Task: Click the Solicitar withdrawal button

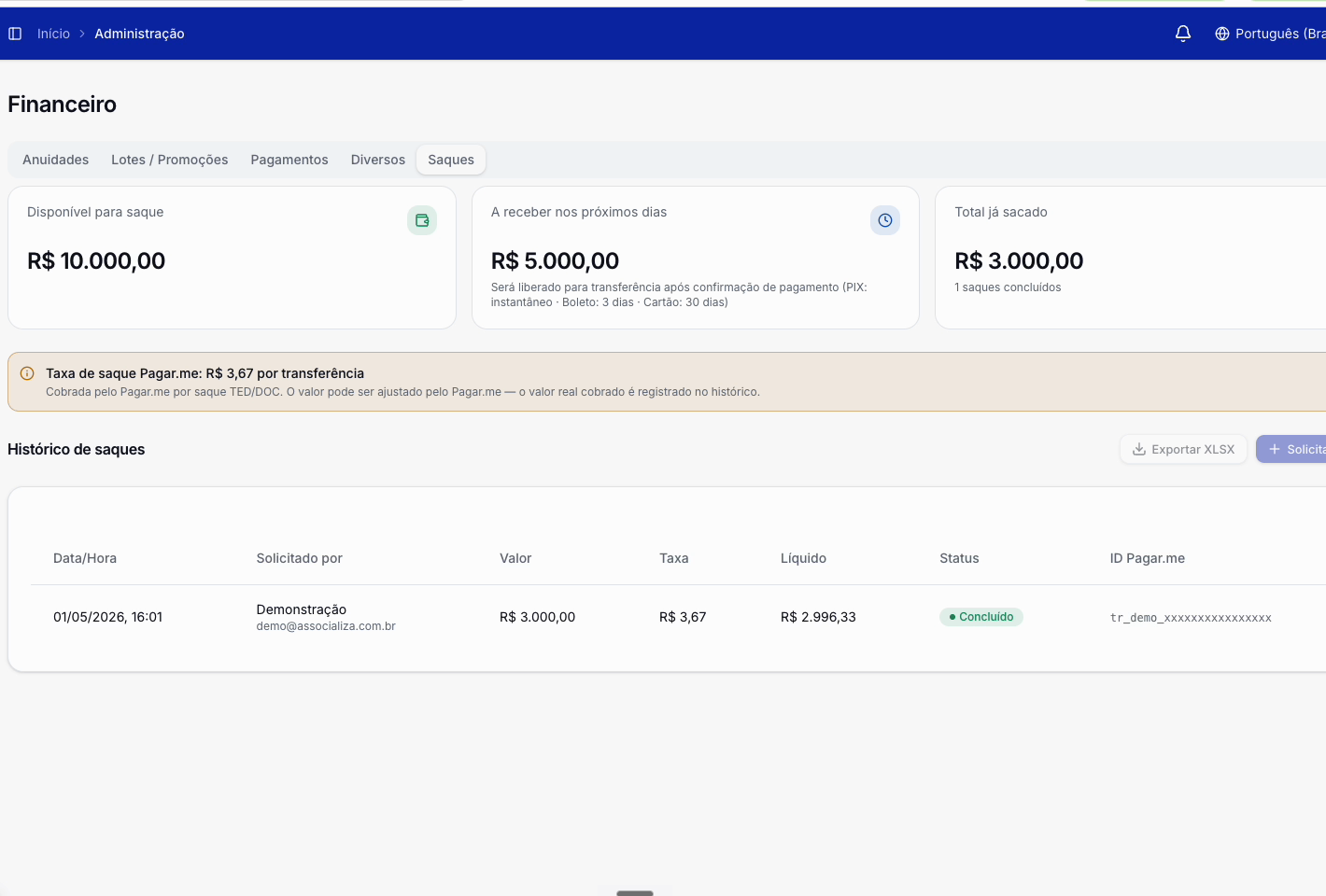Action: pyautogui.click(x=1291, y=449)
